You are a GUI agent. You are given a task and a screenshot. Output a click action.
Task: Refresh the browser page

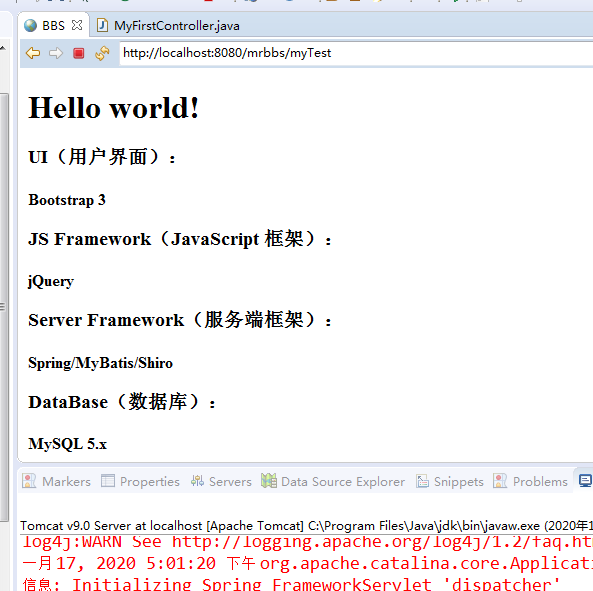pyautogui.click(x=102, y=53)
